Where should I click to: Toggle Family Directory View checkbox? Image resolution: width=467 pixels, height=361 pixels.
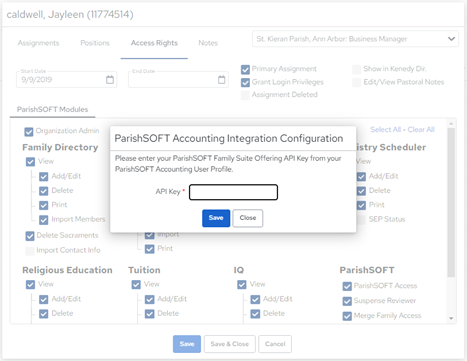[x=30, y=162]
